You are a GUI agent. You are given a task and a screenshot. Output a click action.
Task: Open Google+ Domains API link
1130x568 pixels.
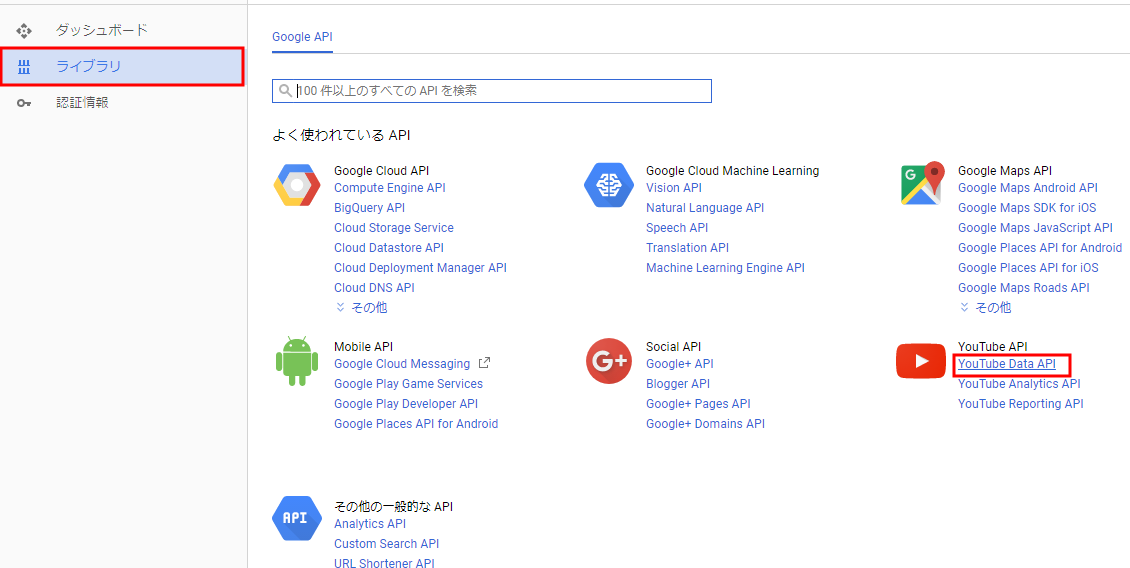[706, 424]
